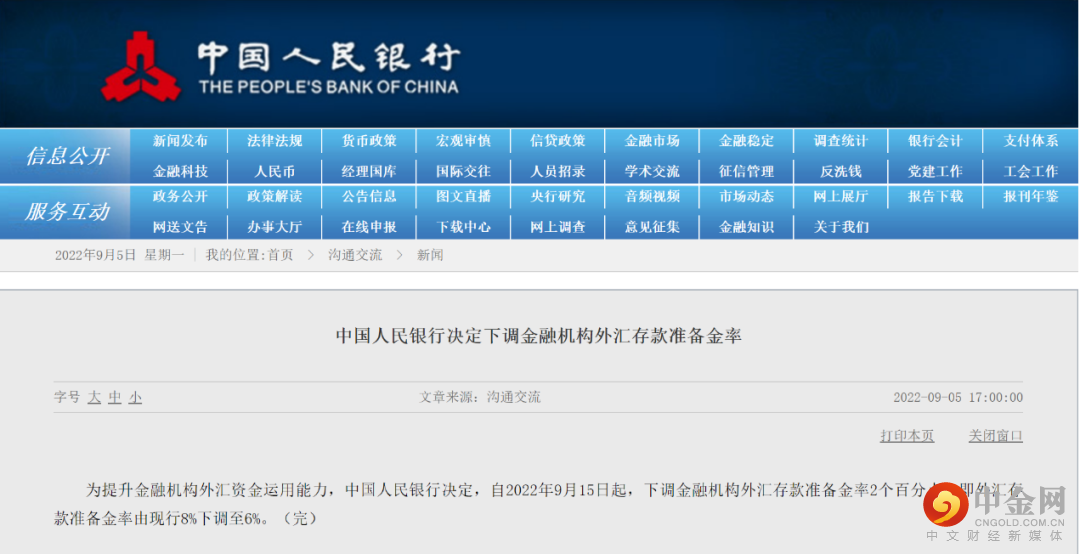The width and height of the screenshot is (1080, 554).
Task: Select 反洗钱 menu item
Action: (840, 171)
